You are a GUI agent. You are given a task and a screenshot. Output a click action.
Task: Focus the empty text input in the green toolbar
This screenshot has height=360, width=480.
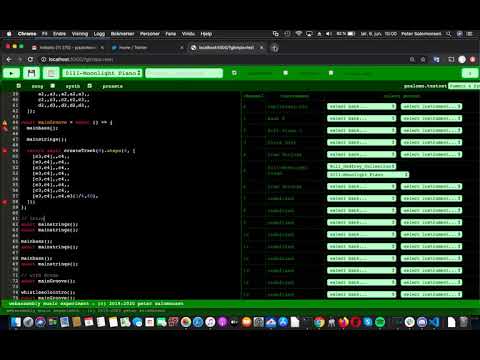point(184,73)
